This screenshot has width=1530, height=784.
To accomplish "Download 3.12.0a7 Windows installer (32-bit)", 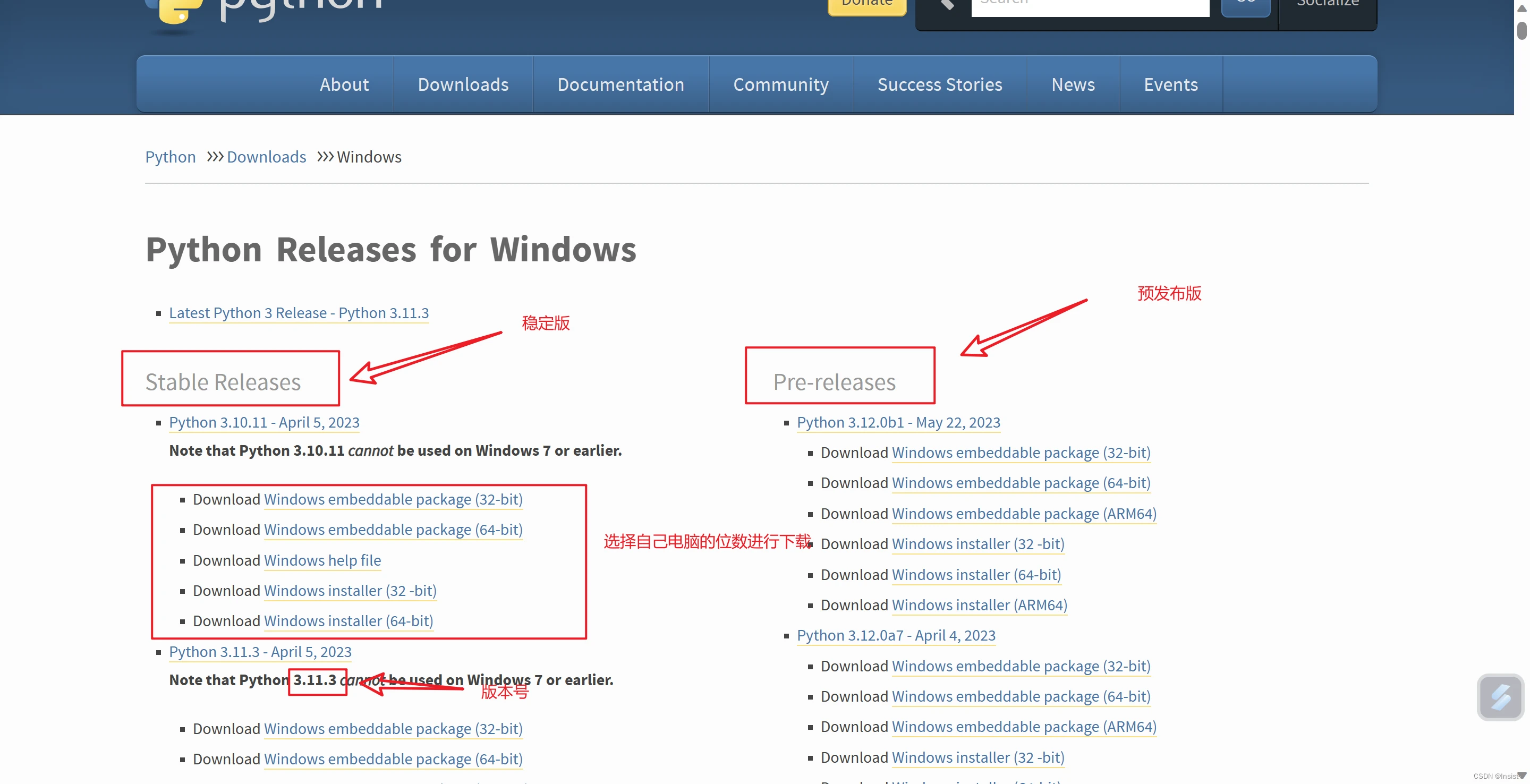I will (977, 758).
